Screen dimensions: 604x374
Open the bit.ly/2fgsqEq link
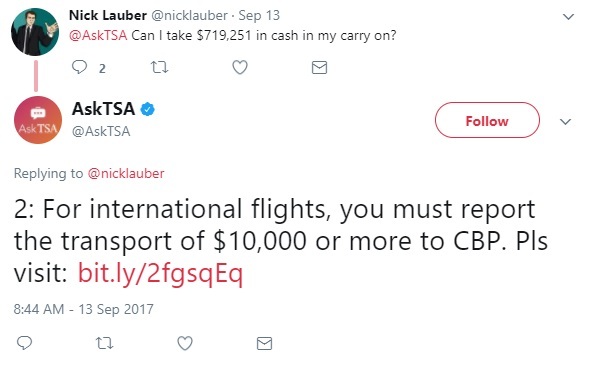161,273
